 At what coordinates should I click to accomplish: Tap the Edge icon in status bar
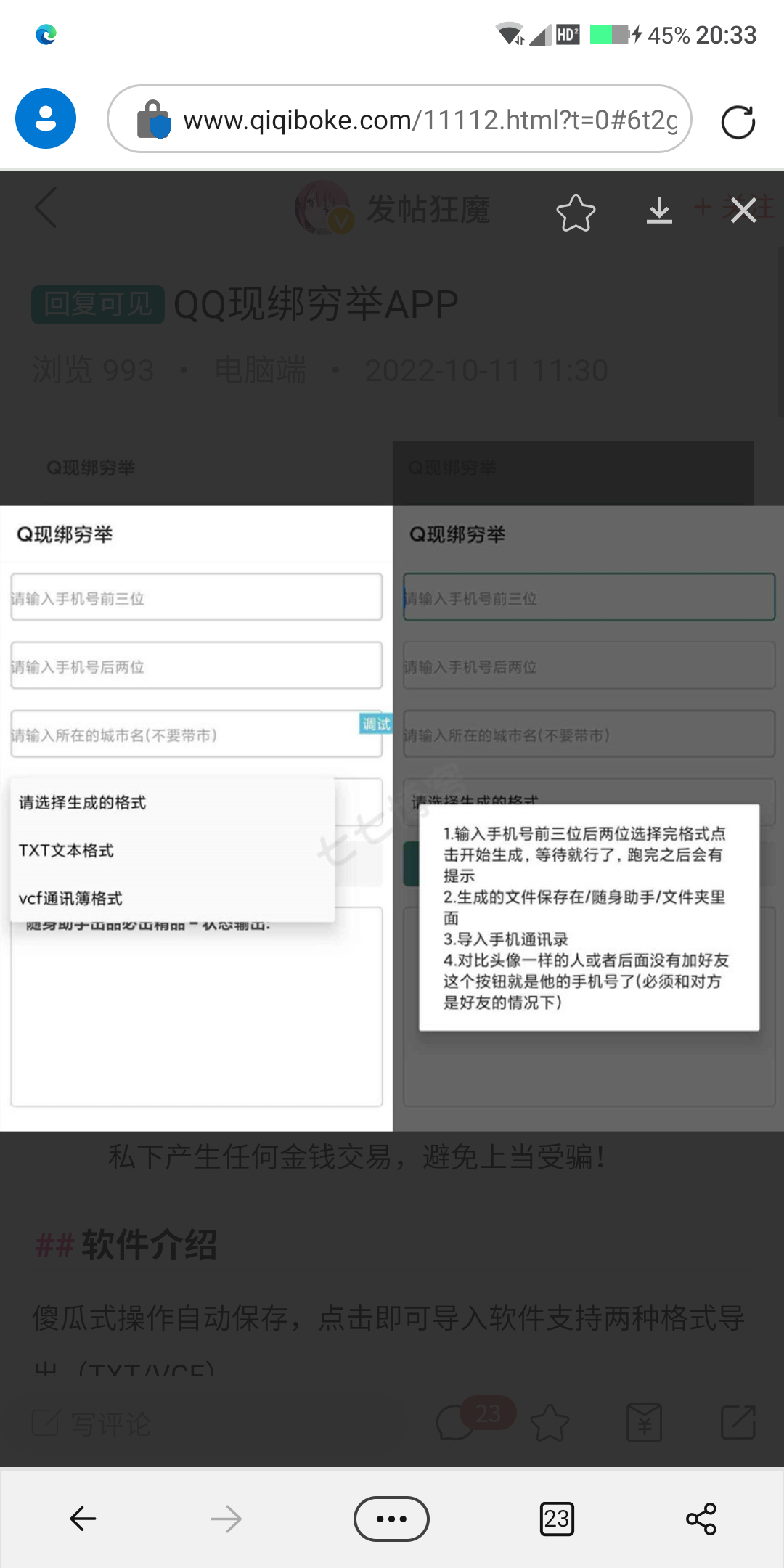point(46,34)
